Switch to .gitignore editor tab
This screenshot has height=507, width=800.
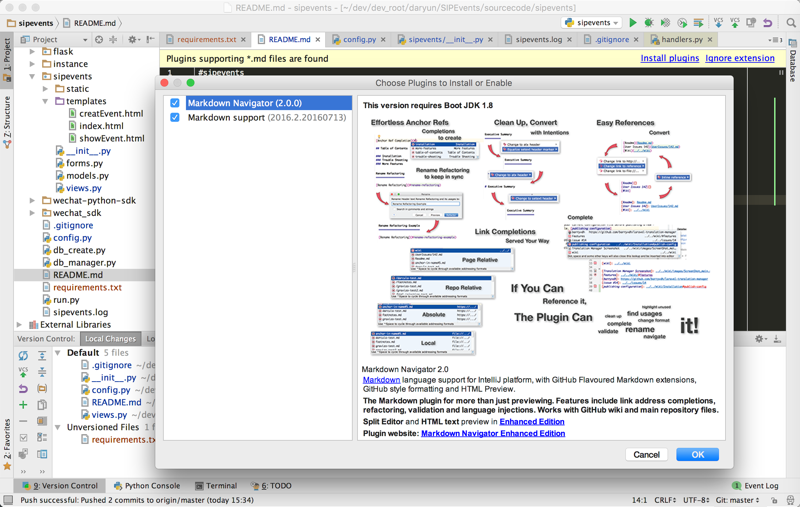coord(612,39)
